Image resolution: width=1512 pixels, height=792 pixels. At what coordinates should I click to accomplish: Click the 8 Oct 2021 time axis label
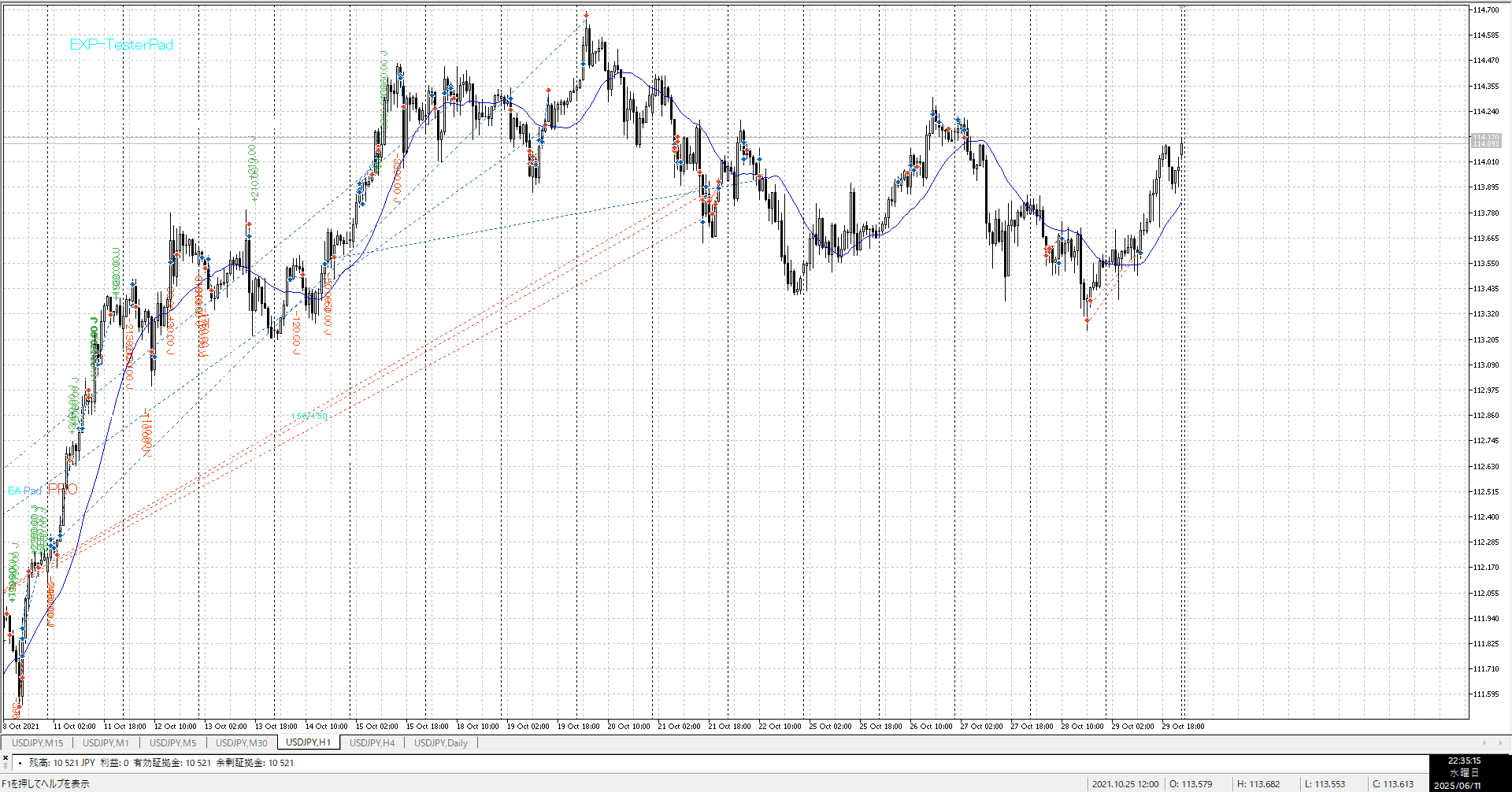click(x=21, y=727)
